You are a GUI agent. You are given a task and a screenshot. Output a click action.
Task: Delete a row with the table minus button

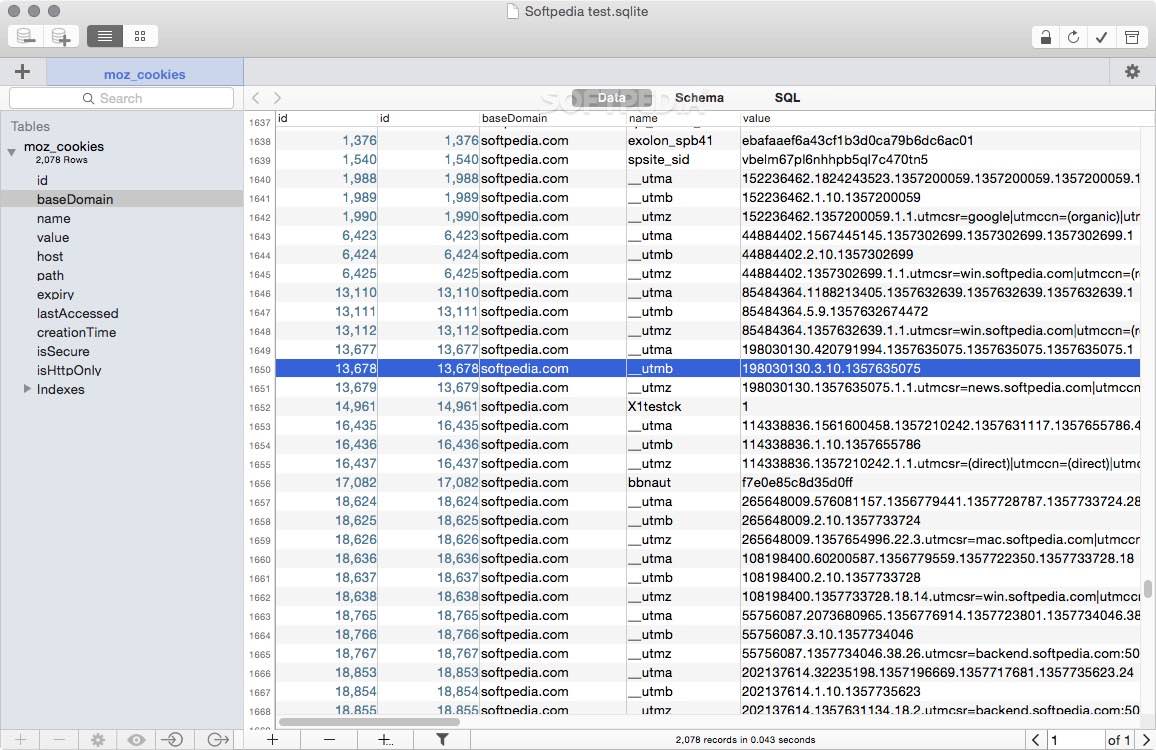[x=329, y=740]
